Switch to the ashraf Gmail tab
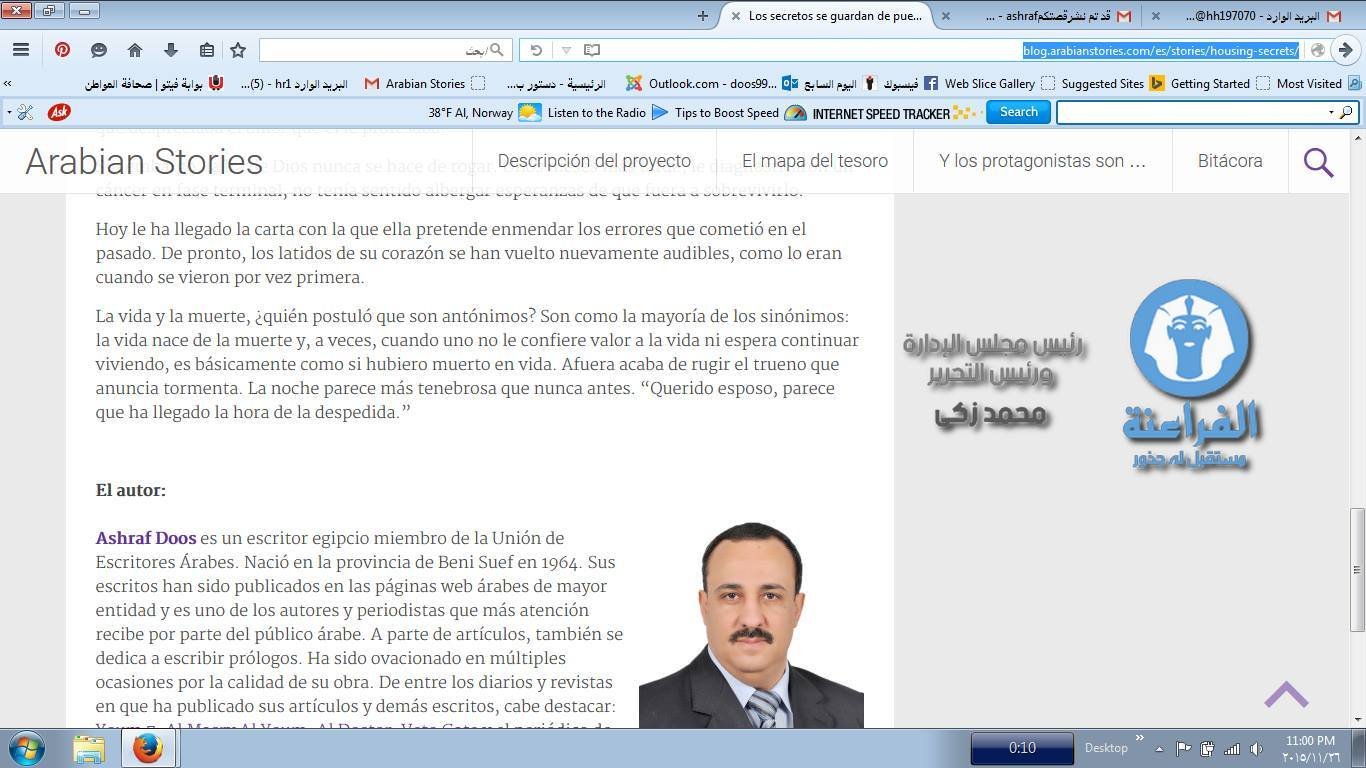The height and width of the screenshot is (768, 1366). (1050, 16)
